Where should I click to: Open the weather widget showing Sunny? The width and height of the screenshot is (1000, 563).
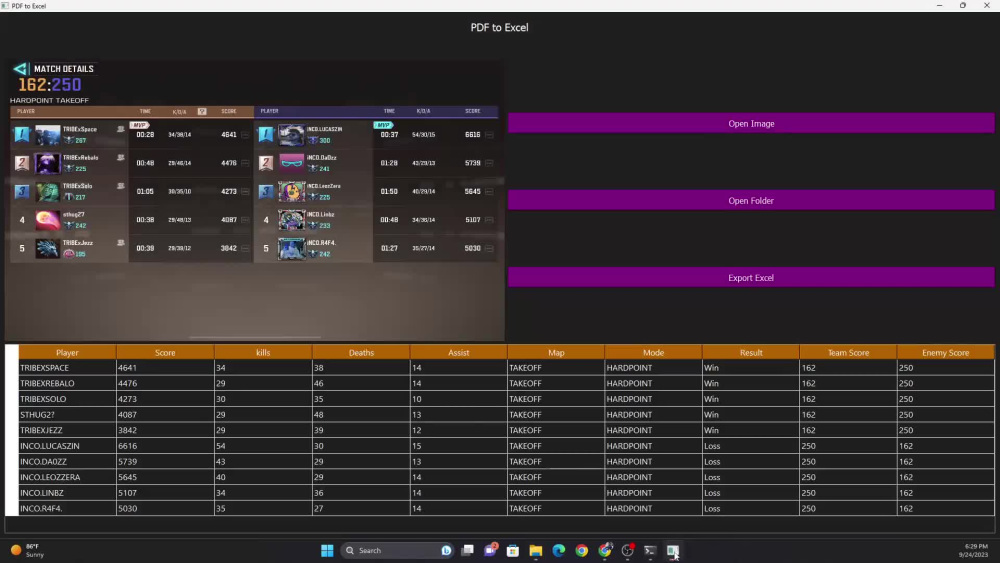click(x=27, y=550)
